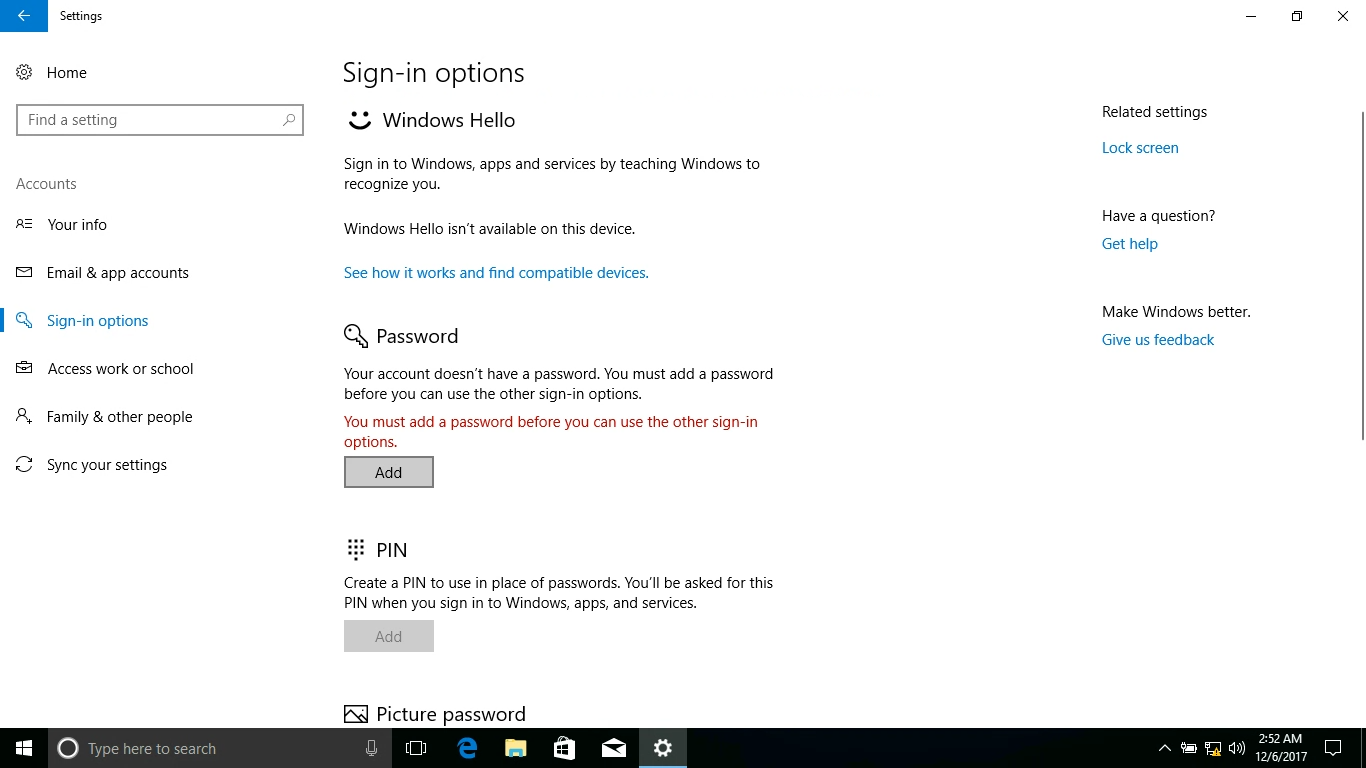Click "Windows Hello isn't available on this device"

[489, 229]
